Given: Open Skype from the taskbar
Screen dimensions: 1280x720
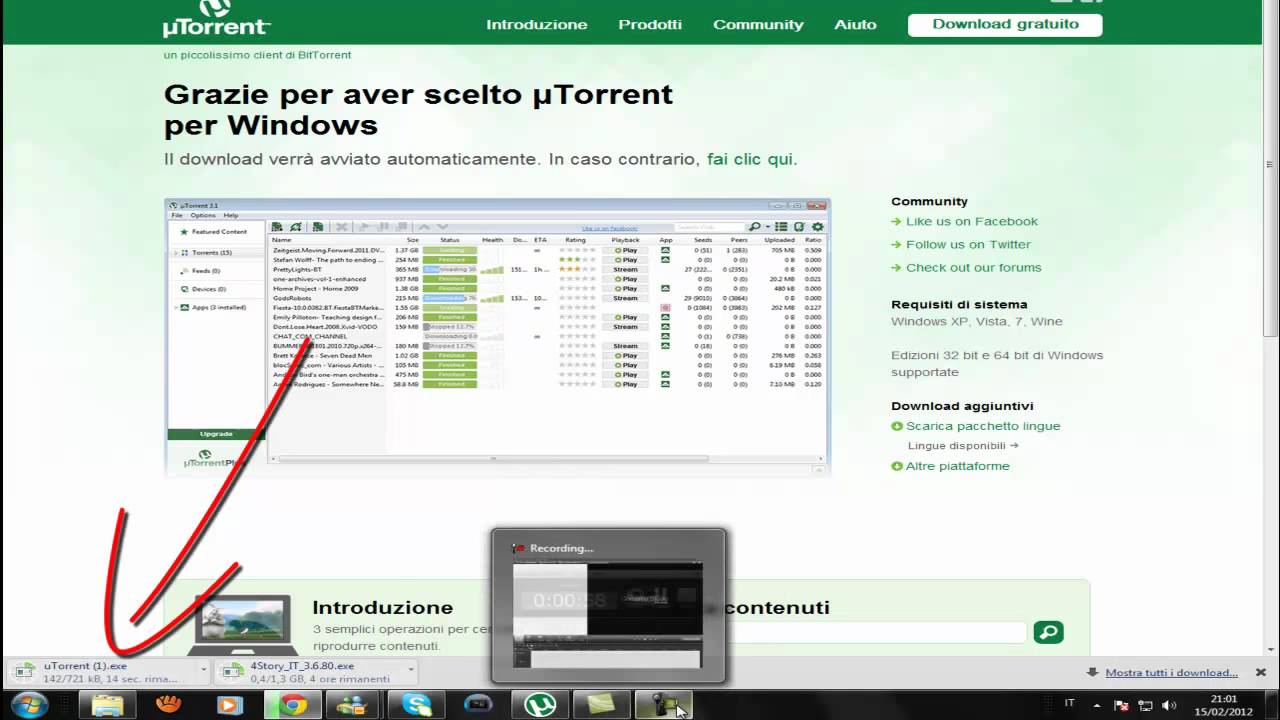Looking at the screenshot, I should pyautogui.click(x=416, y=705).
